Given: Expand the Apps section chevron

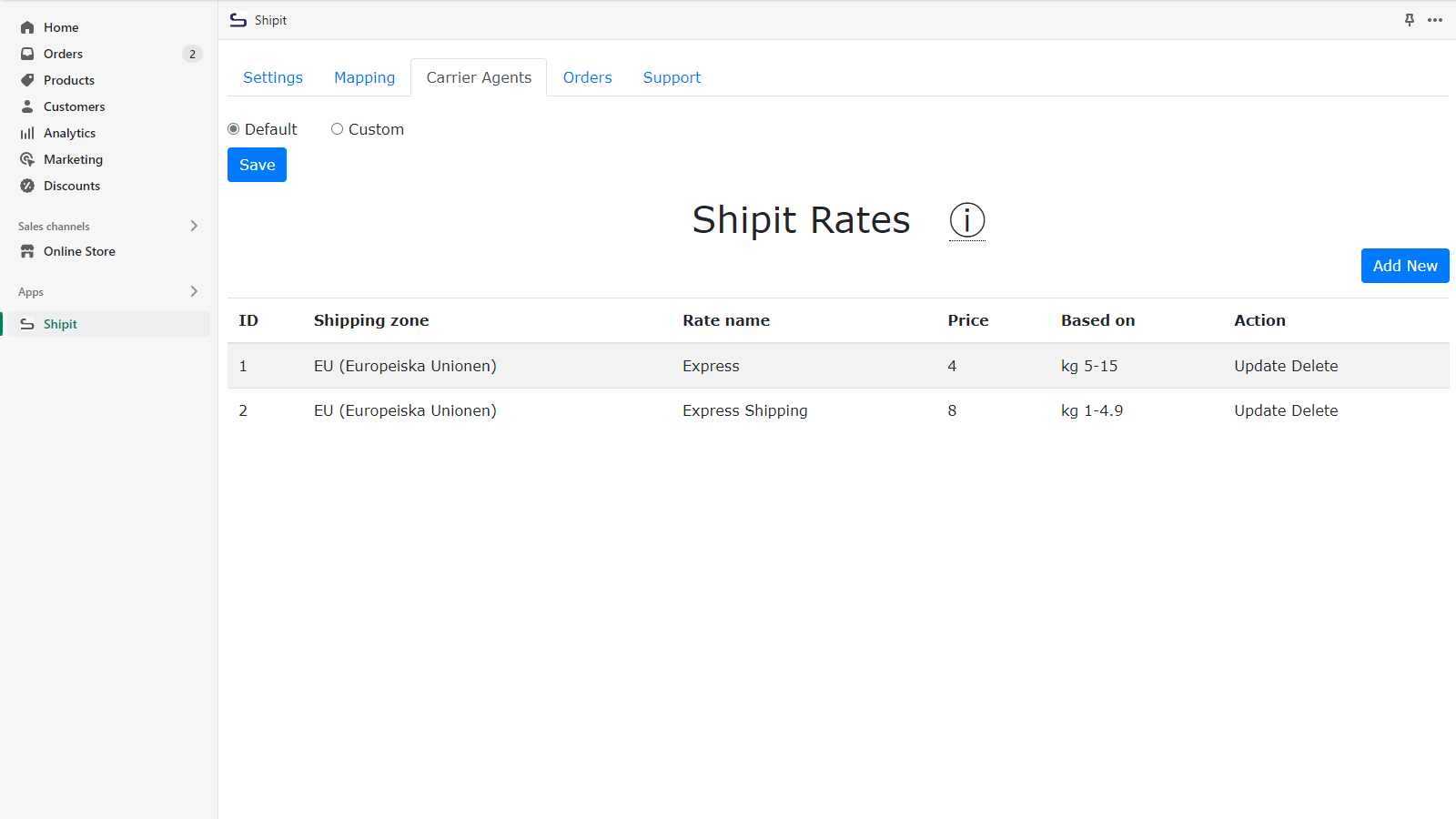Looking at the screenshot, I should pos(194,291).
